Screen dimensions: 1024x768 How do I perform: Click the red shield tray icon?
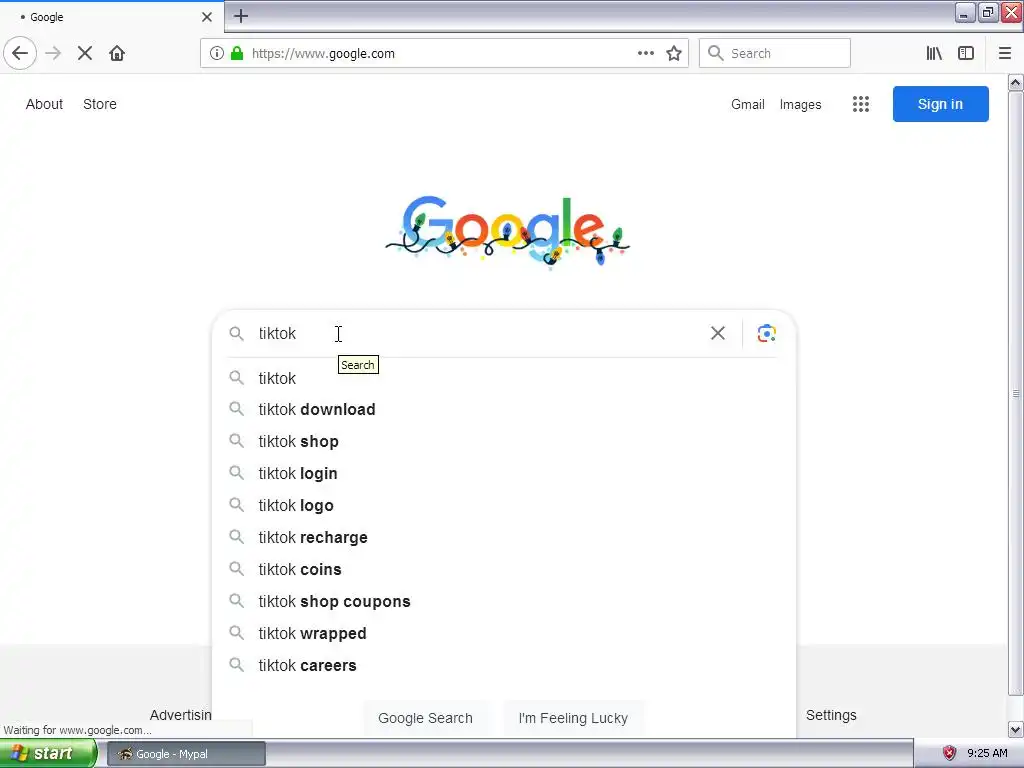point(950,753)
